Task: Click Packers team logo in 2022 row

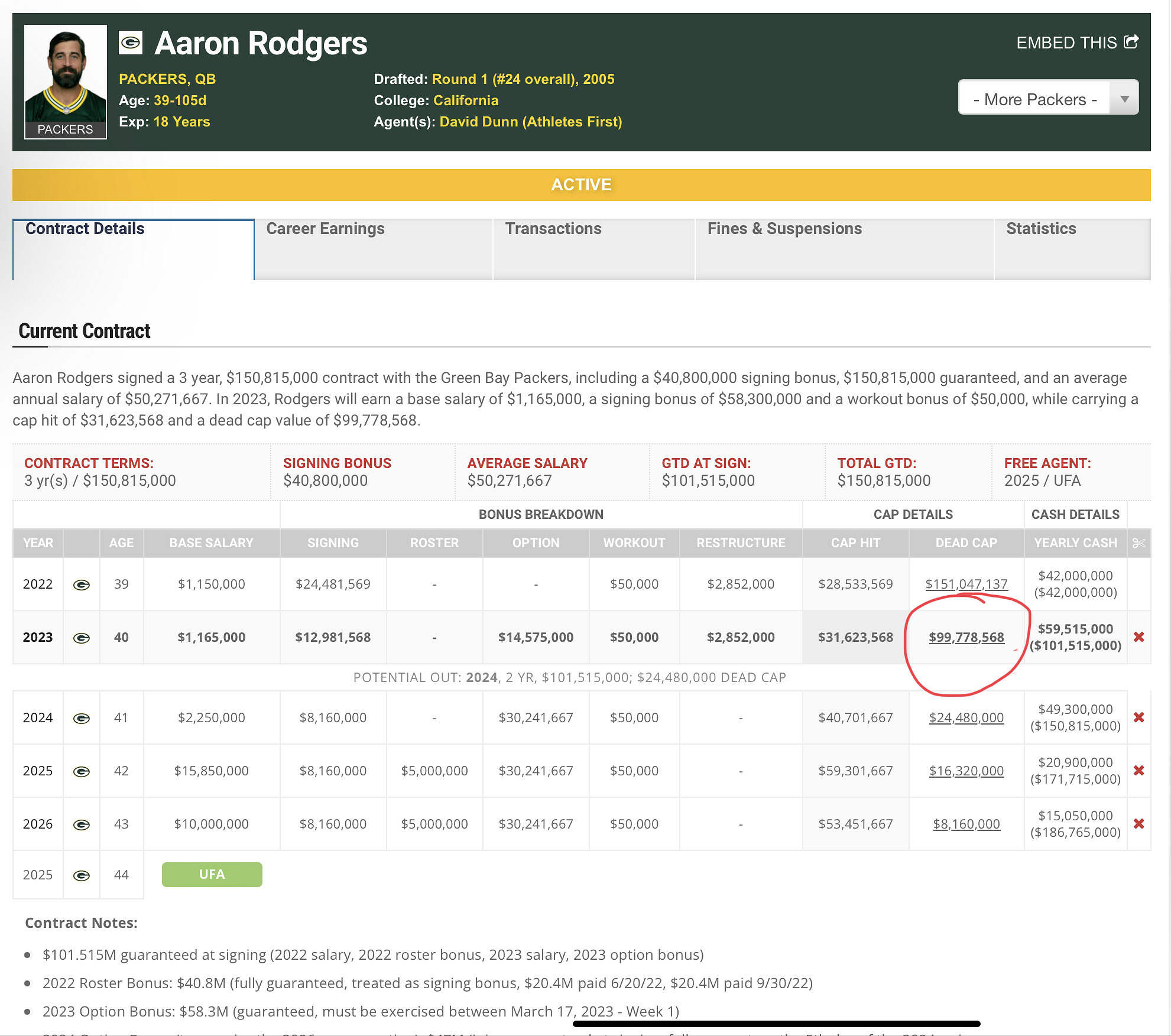Action: point(82,584)
